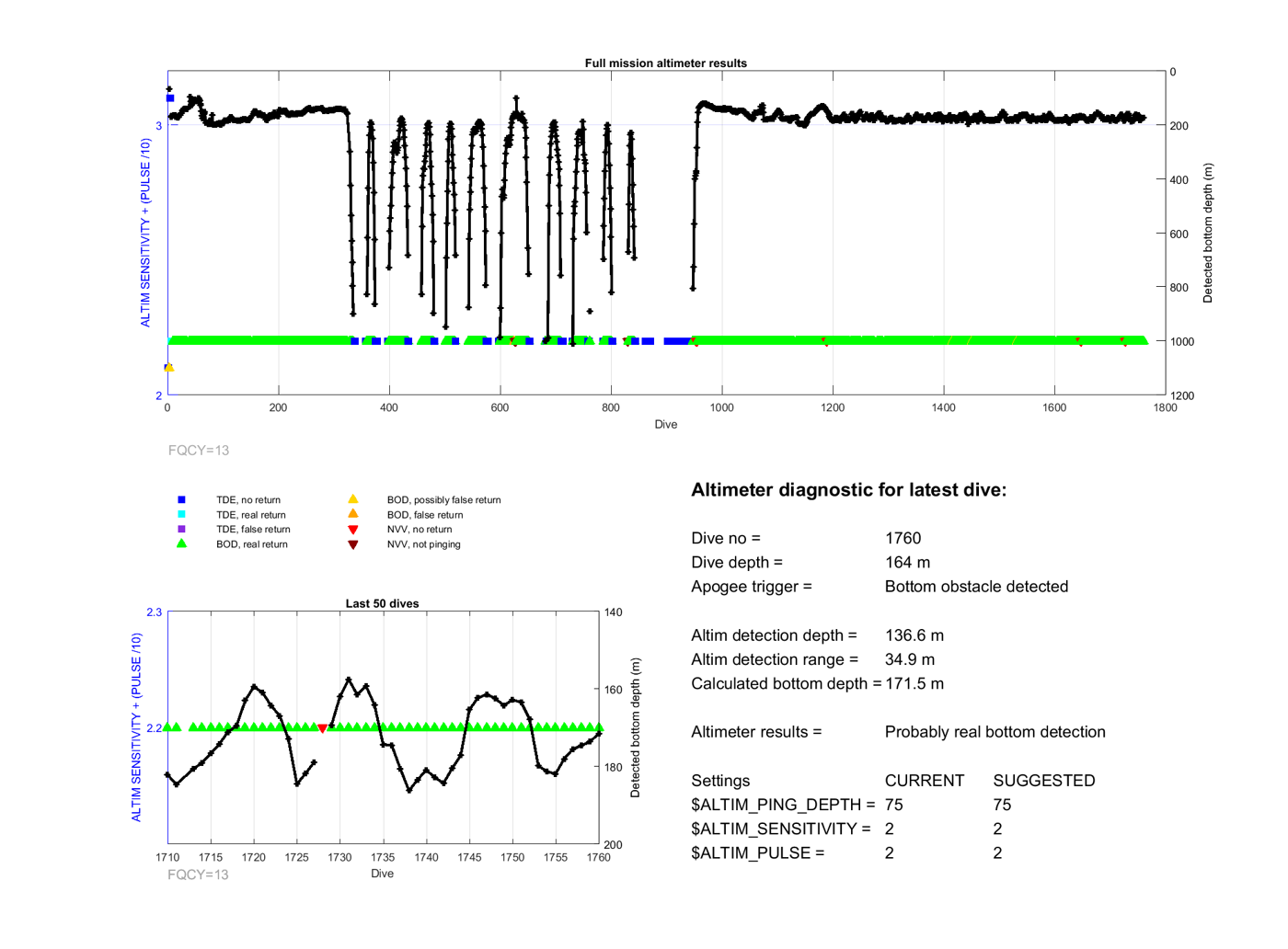
Task: Click the suggested $ALTIM_PULSE value 2
Action: click(998, 852)
